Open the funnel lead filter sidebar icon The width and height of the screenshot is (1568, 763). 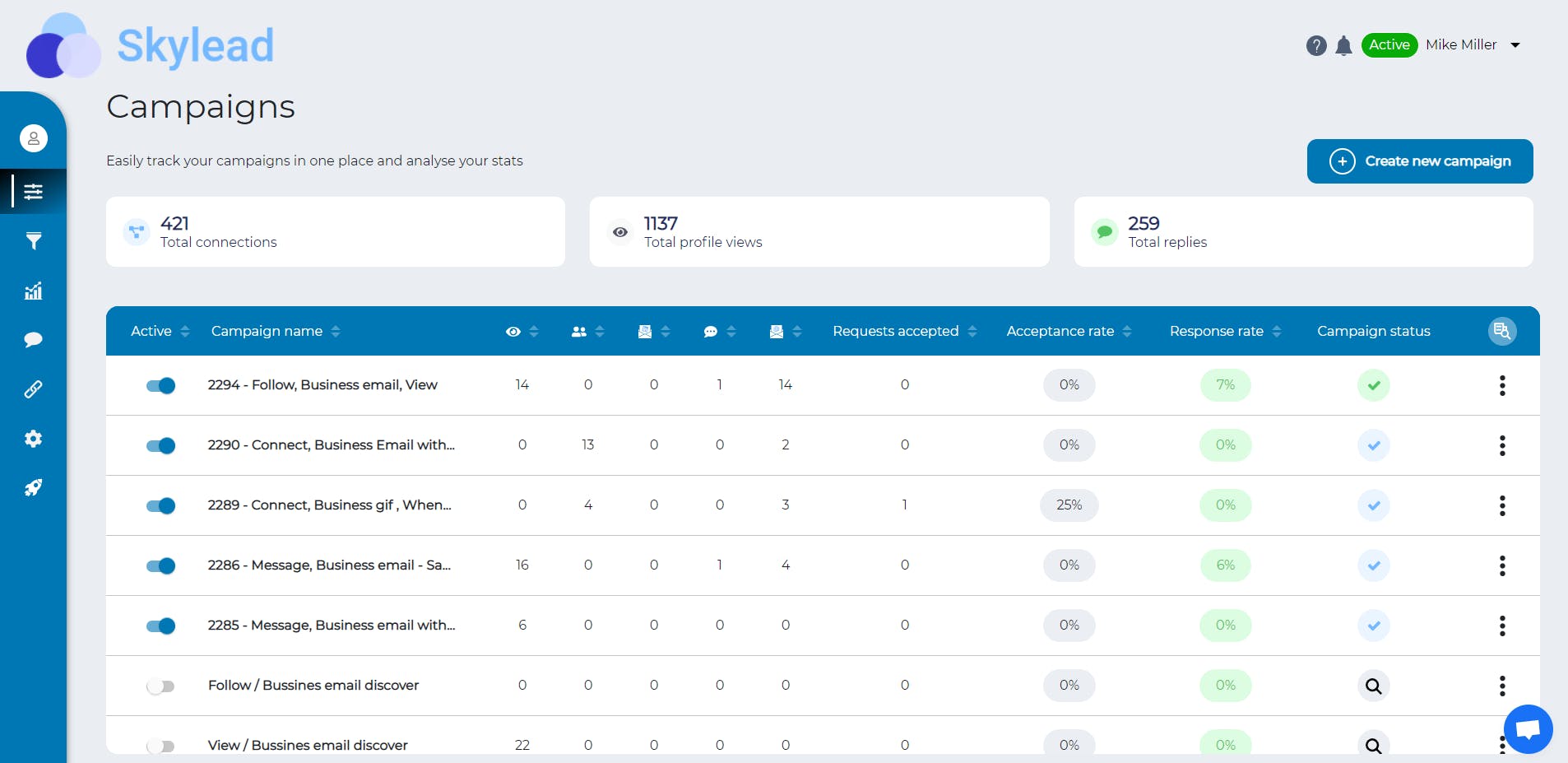tap(33, 241)
